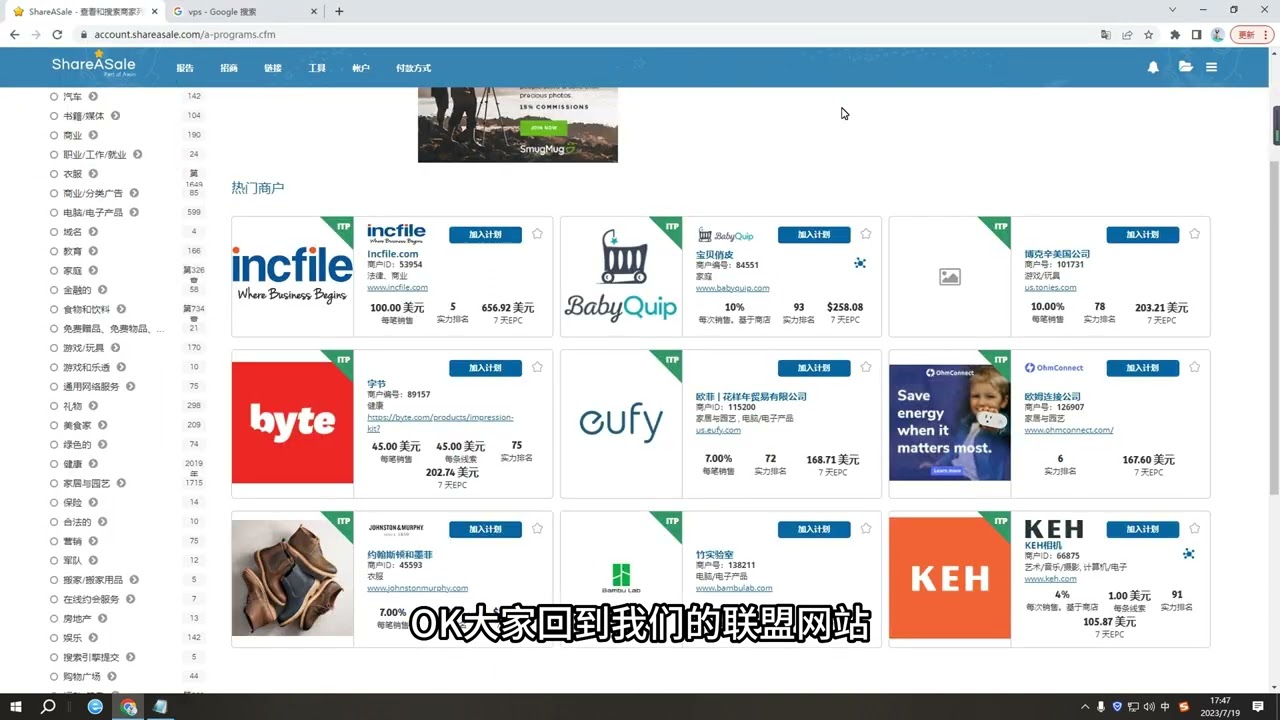This screenshot has height=720, width=1280.
Task: Bookmark this page with the address bar star
Action: point(1149,34)
